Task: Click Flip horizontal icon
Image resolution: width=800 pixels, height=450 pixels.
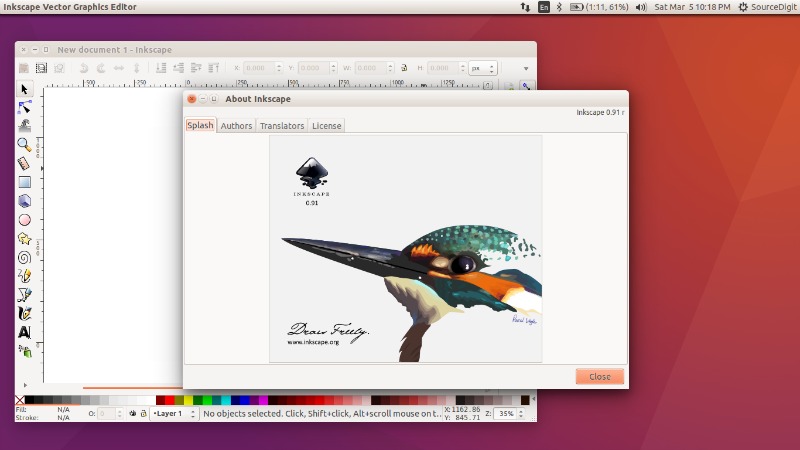Action: (118, 68)
